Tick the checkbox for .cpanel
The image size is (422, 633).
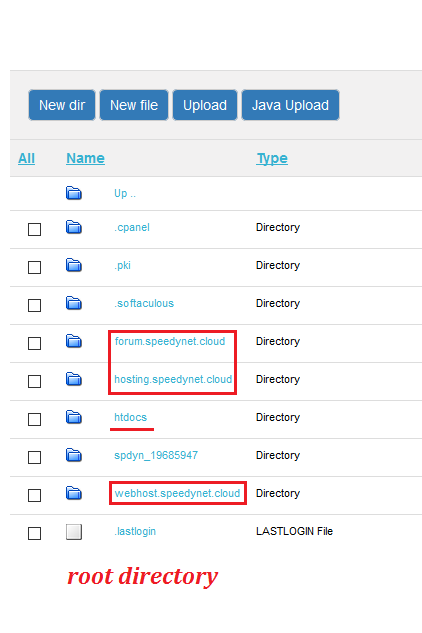coord(34,229)
